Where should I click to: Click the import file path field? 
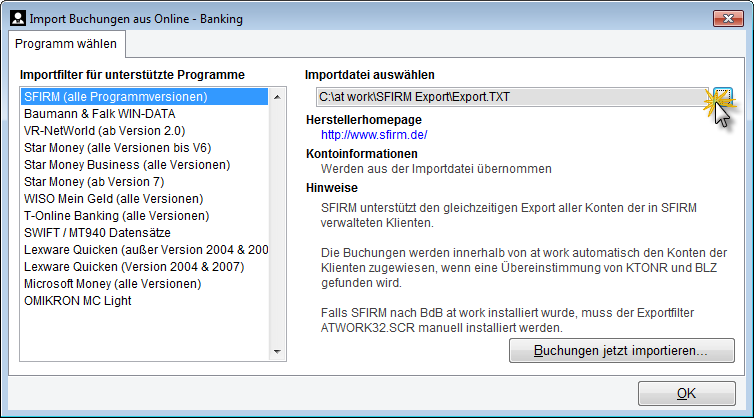[x=512, y=97]
